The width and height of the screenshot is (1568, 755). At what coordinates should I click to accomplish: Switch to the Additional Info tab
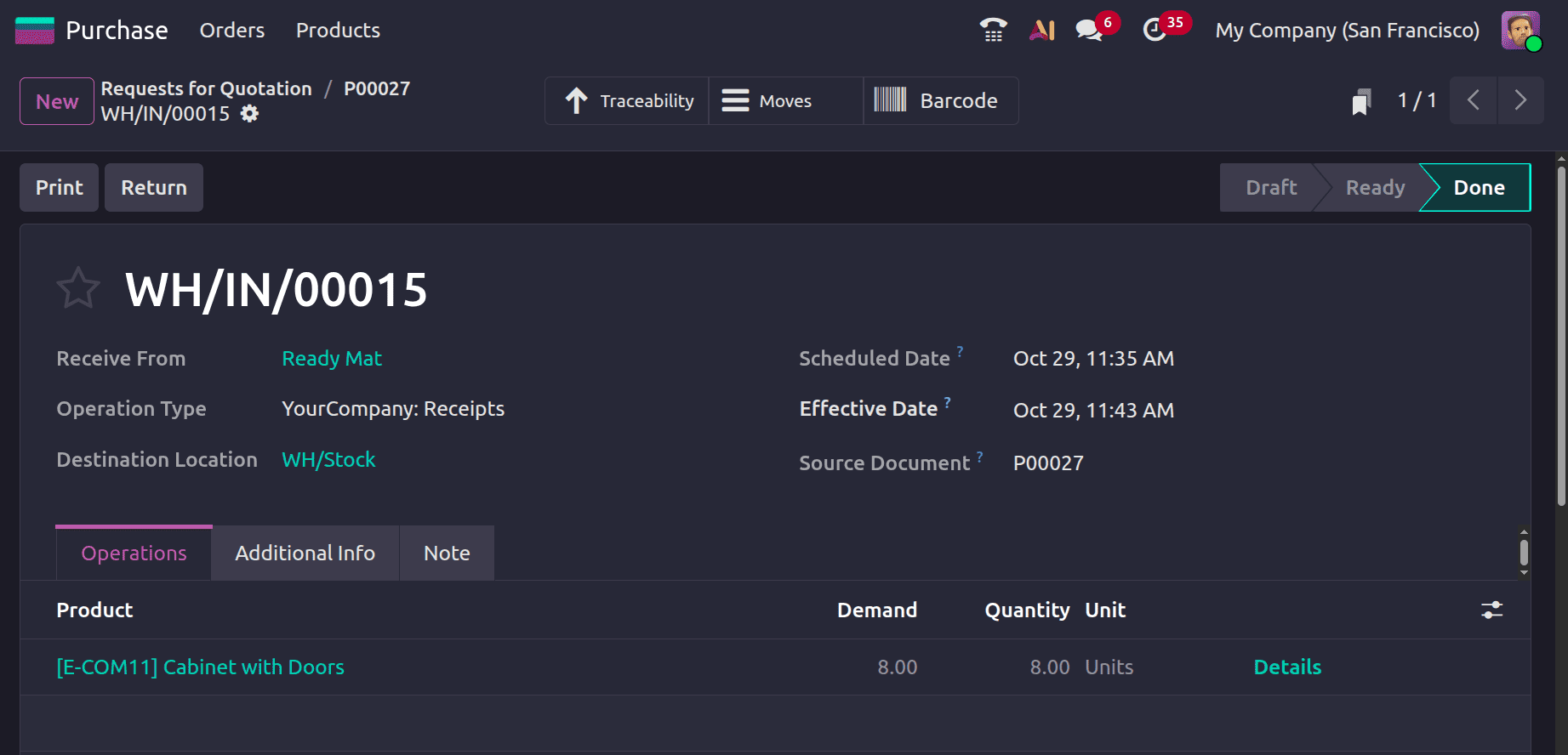pos(305,553)
